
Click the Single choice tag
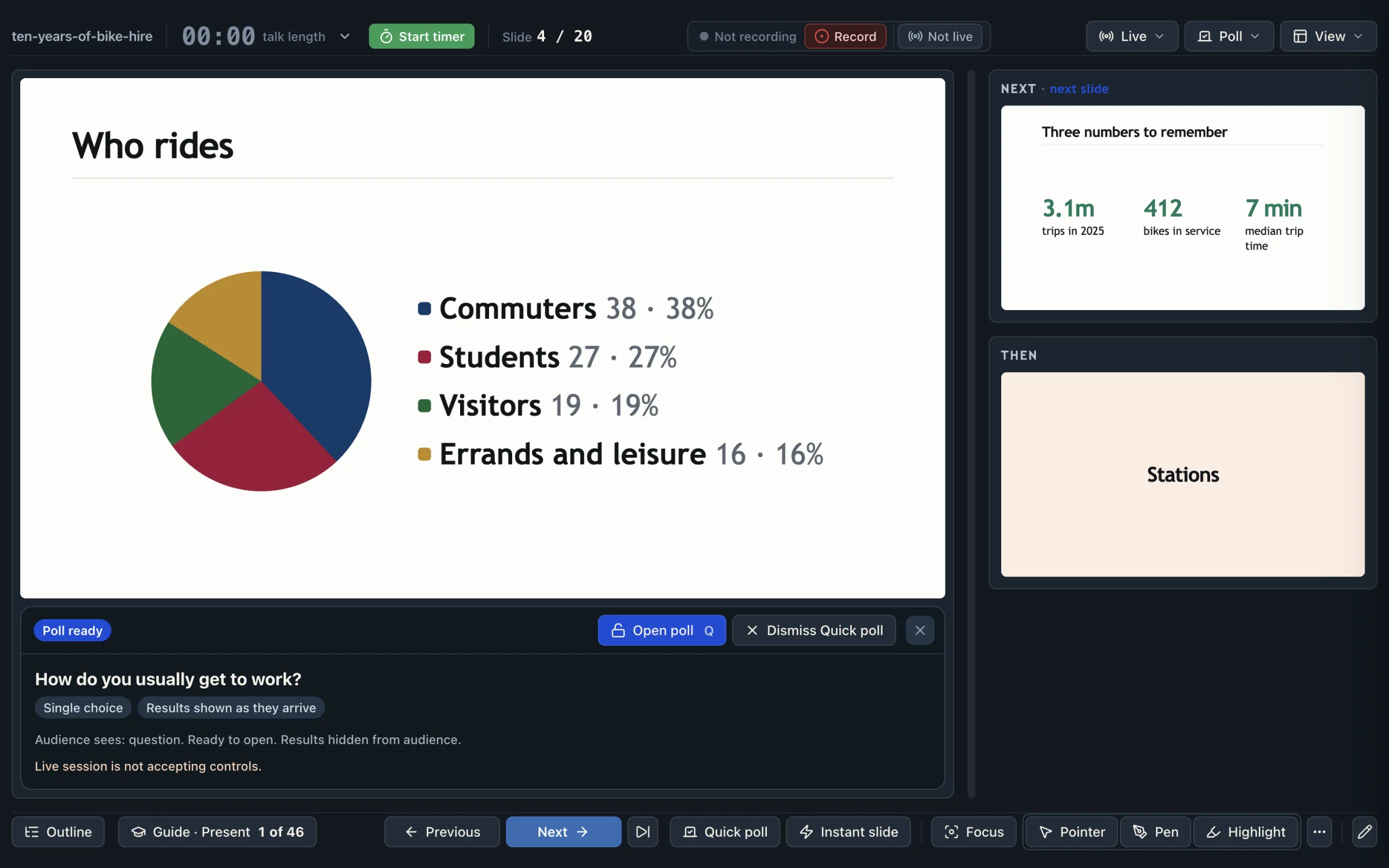[x=83, y=708]
